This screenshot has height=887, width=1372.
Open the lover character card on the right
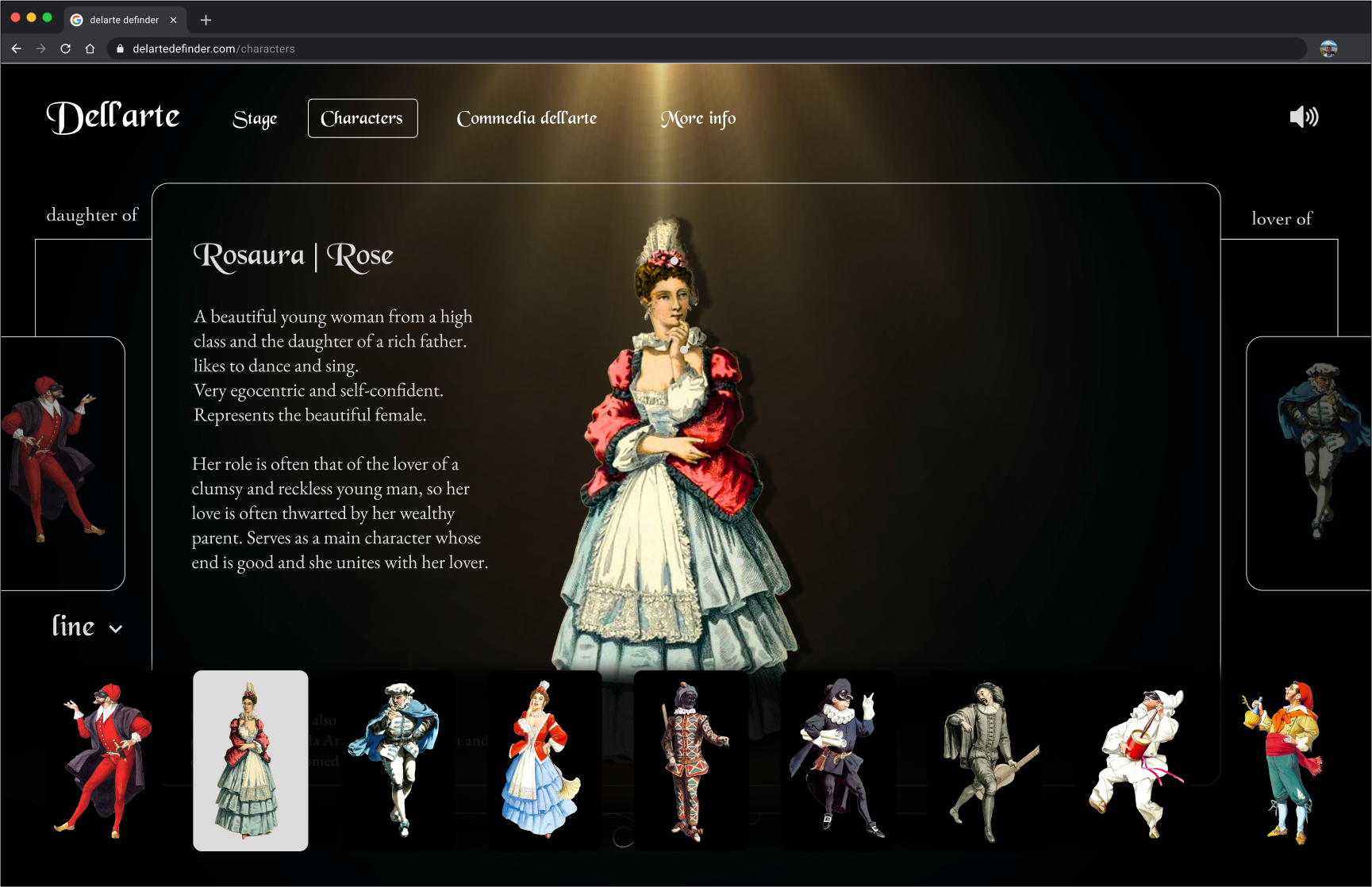click(x=1309, y=463)
